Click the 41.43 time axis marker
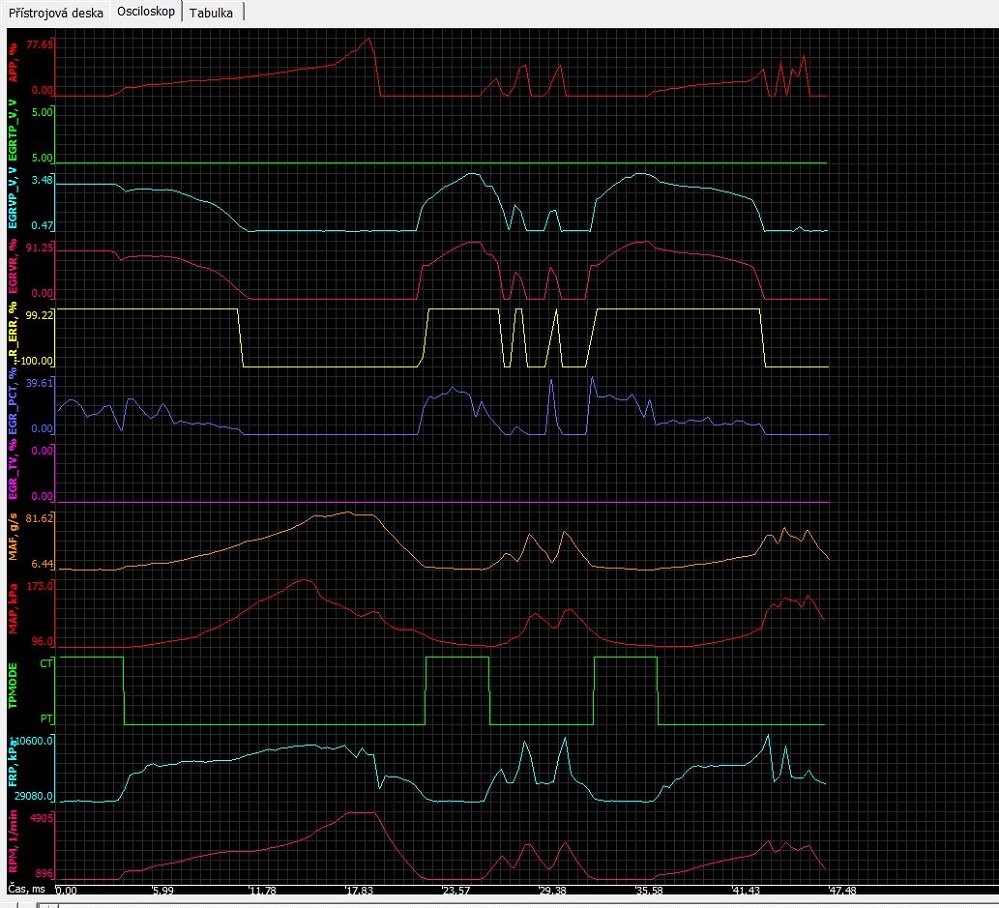The width and height of the screenshot is (999, 908). (744, 889)
